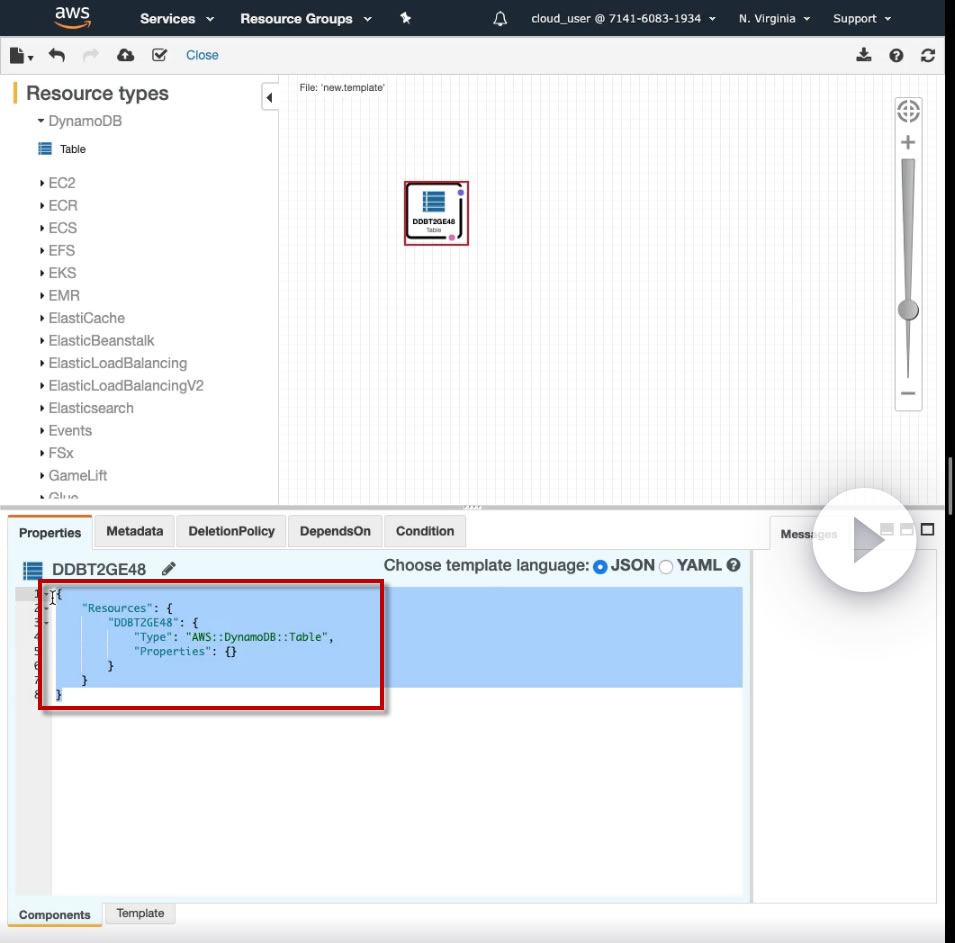
Task: Click the canvas splitter handle above the Properties panel
Action: 473,507
